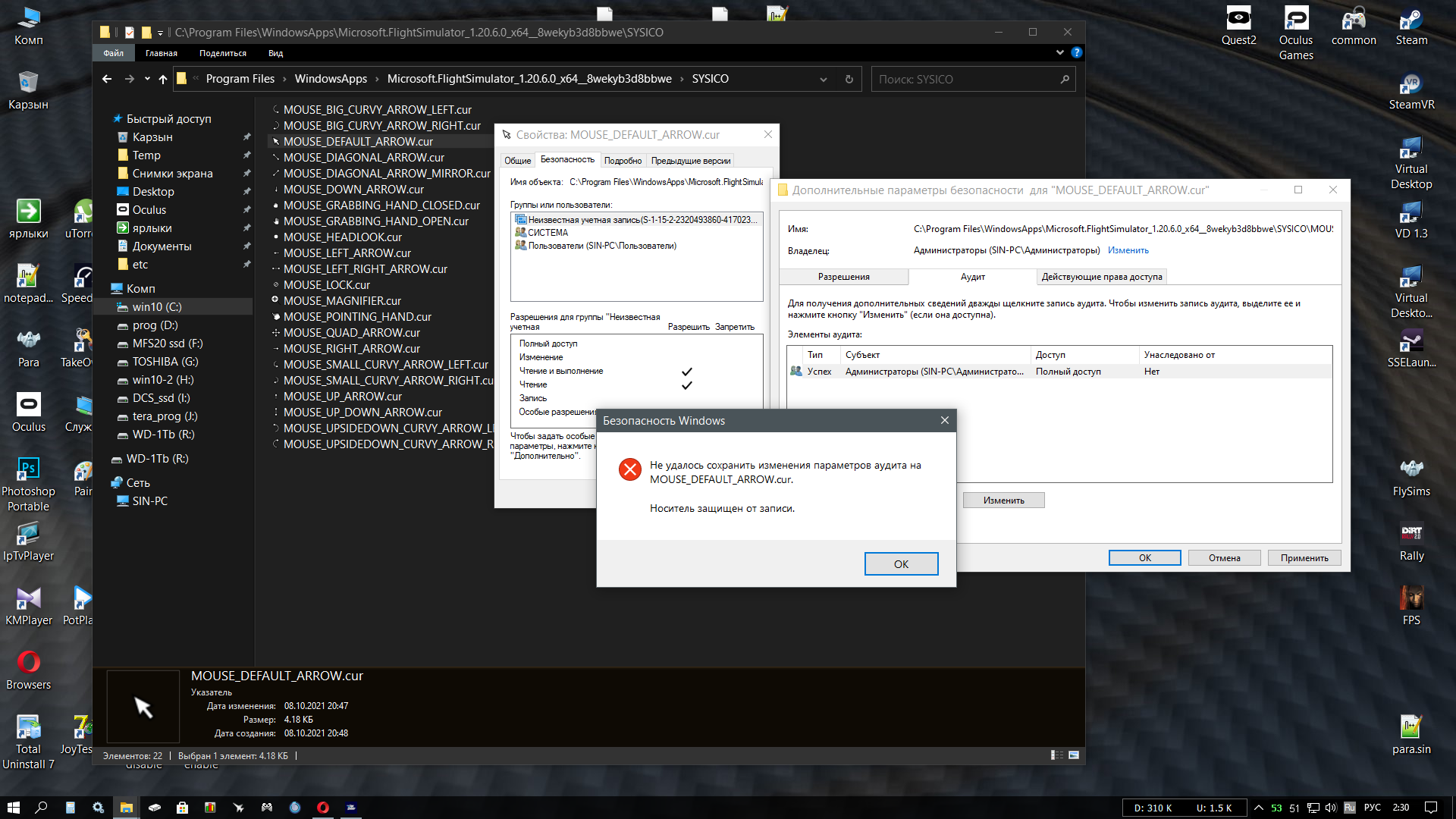Switch to the Разрешения tab
Viewport: 1456px width, 819px height.
click(843, 277)
